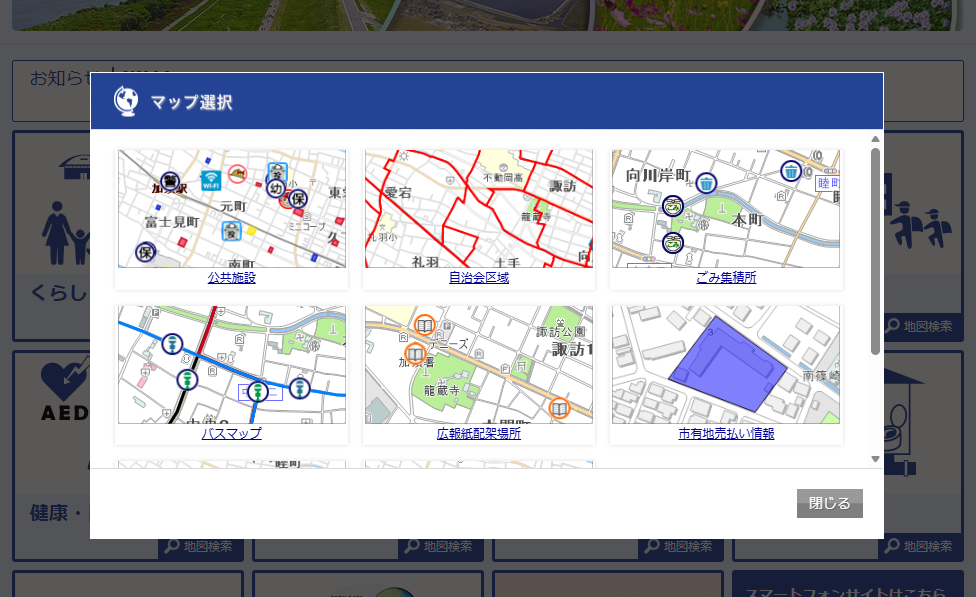Go to 広報紙配架場所 map link
The height and width of the screenshot is (597, 976).
[x=479, y=433]
